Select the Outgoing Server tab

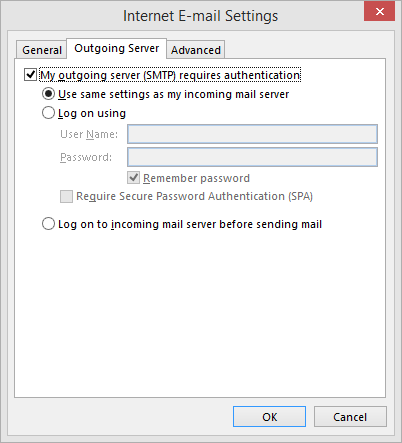[x=116, y=48]
